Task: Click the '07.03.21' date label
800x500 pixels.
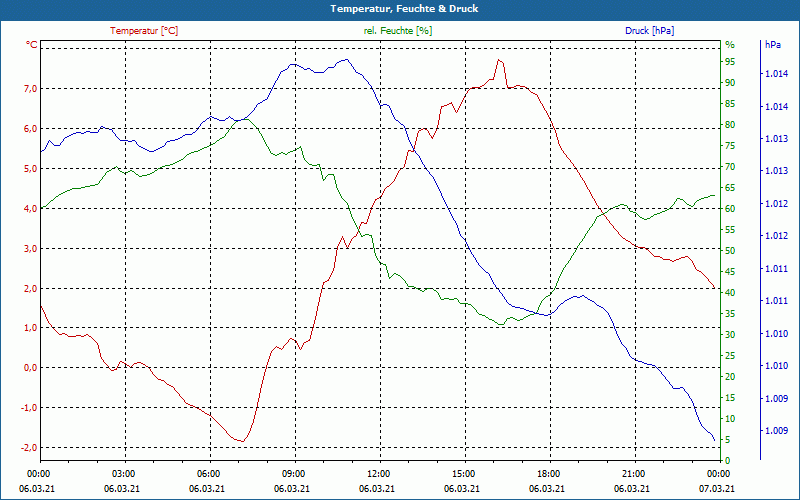Action: click(717, 489)
